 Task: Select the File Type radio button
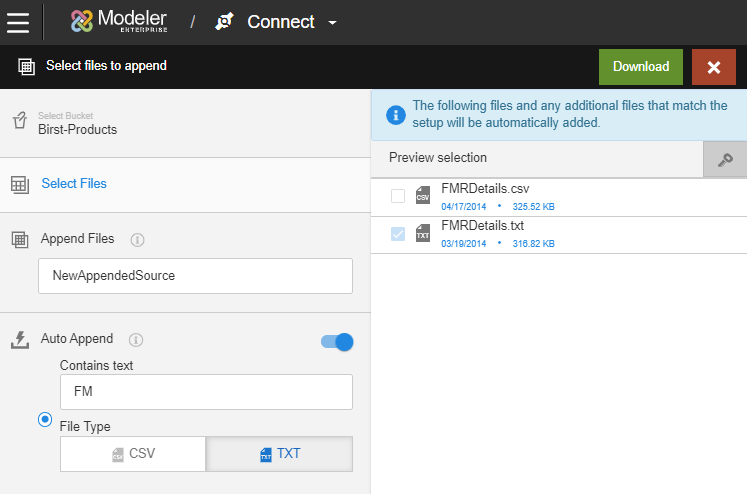(x=45, y=419)
